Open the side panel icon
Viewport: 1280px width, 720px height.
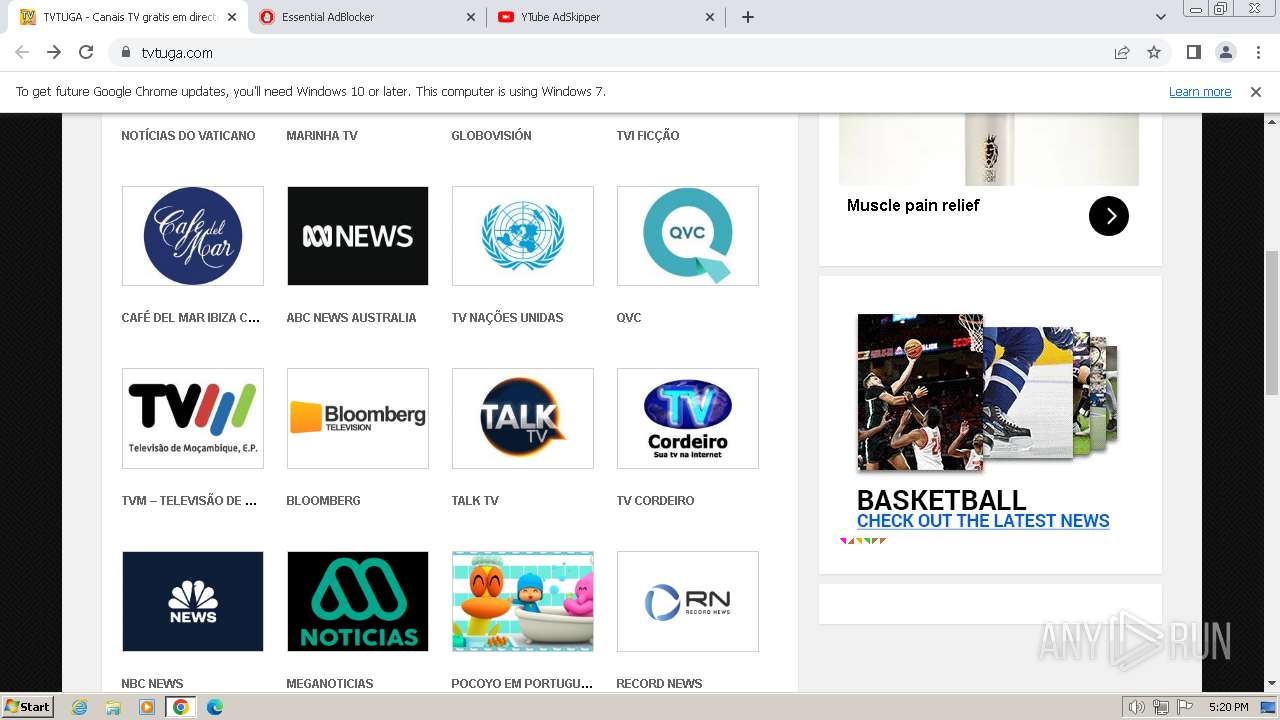click(x=1193, y=52)
